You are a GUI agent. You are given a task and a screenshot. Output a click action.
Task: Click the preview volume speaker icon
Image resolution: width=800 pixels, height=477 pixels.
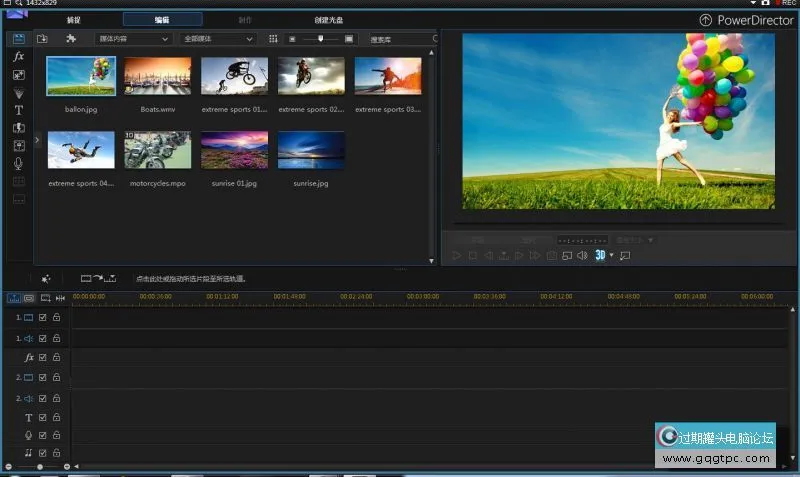tap(582, 256)
